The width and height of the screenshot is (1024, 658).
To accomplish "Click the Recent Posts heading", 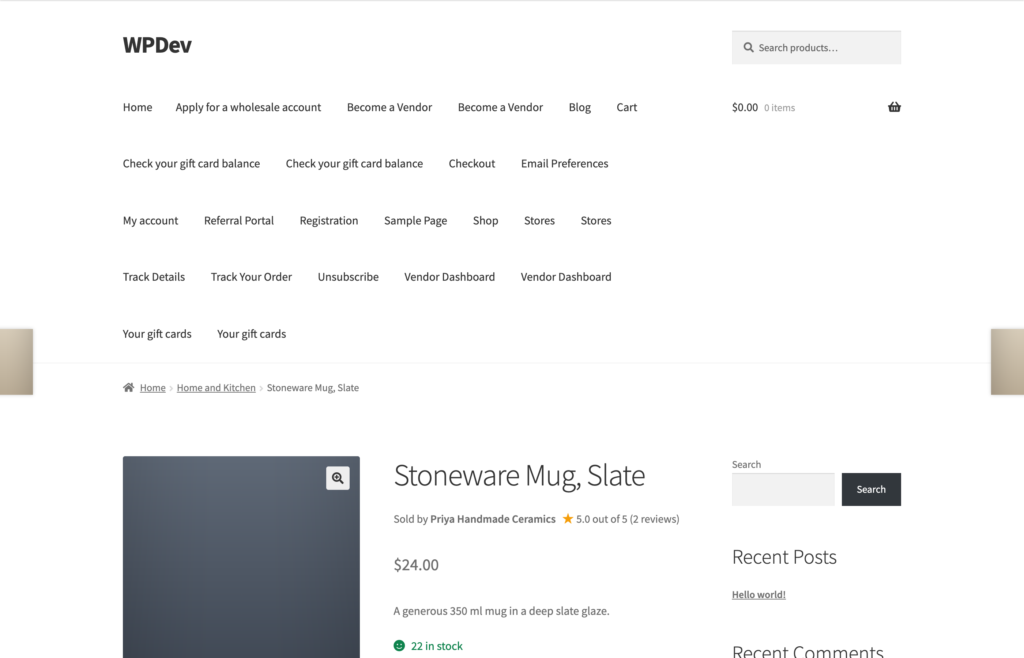I will pyautogui.click(x=784, y=557).
